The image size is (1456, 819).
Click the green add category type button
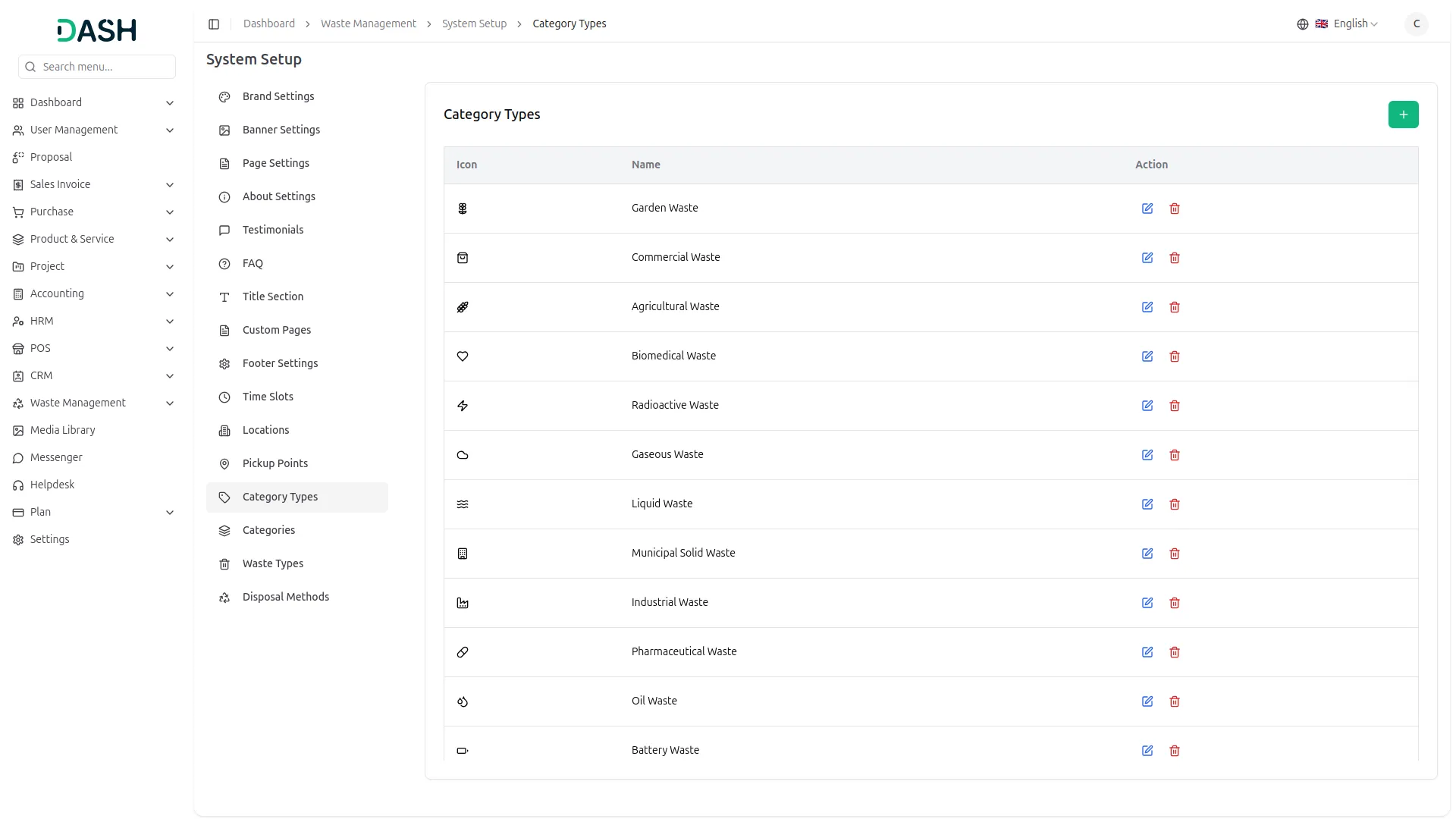(1403, 115)
